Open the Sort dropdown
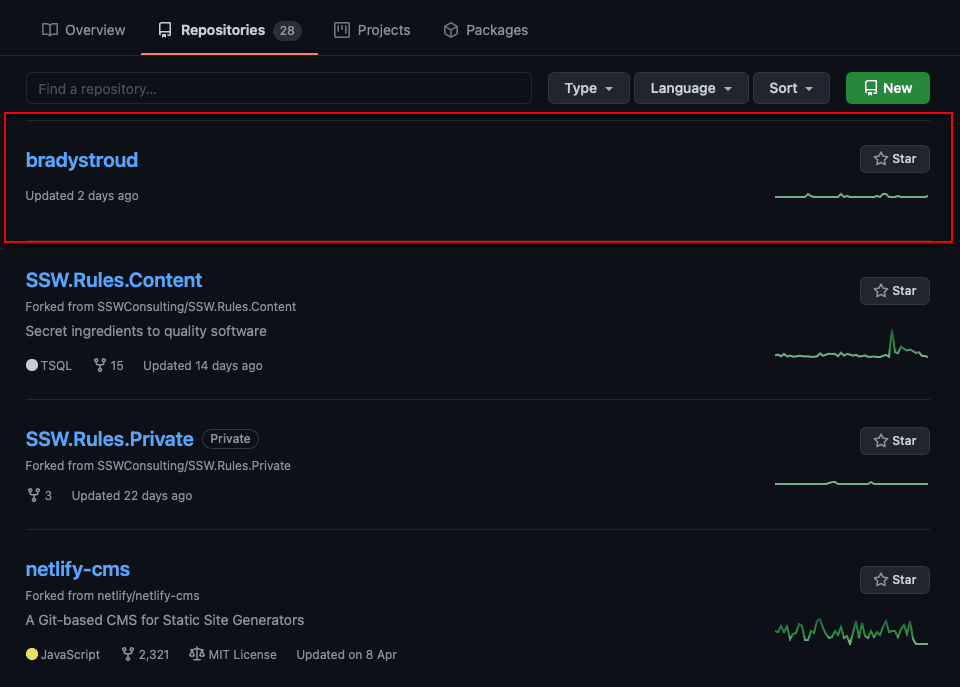Screen dimensions: 960x687 791,88
